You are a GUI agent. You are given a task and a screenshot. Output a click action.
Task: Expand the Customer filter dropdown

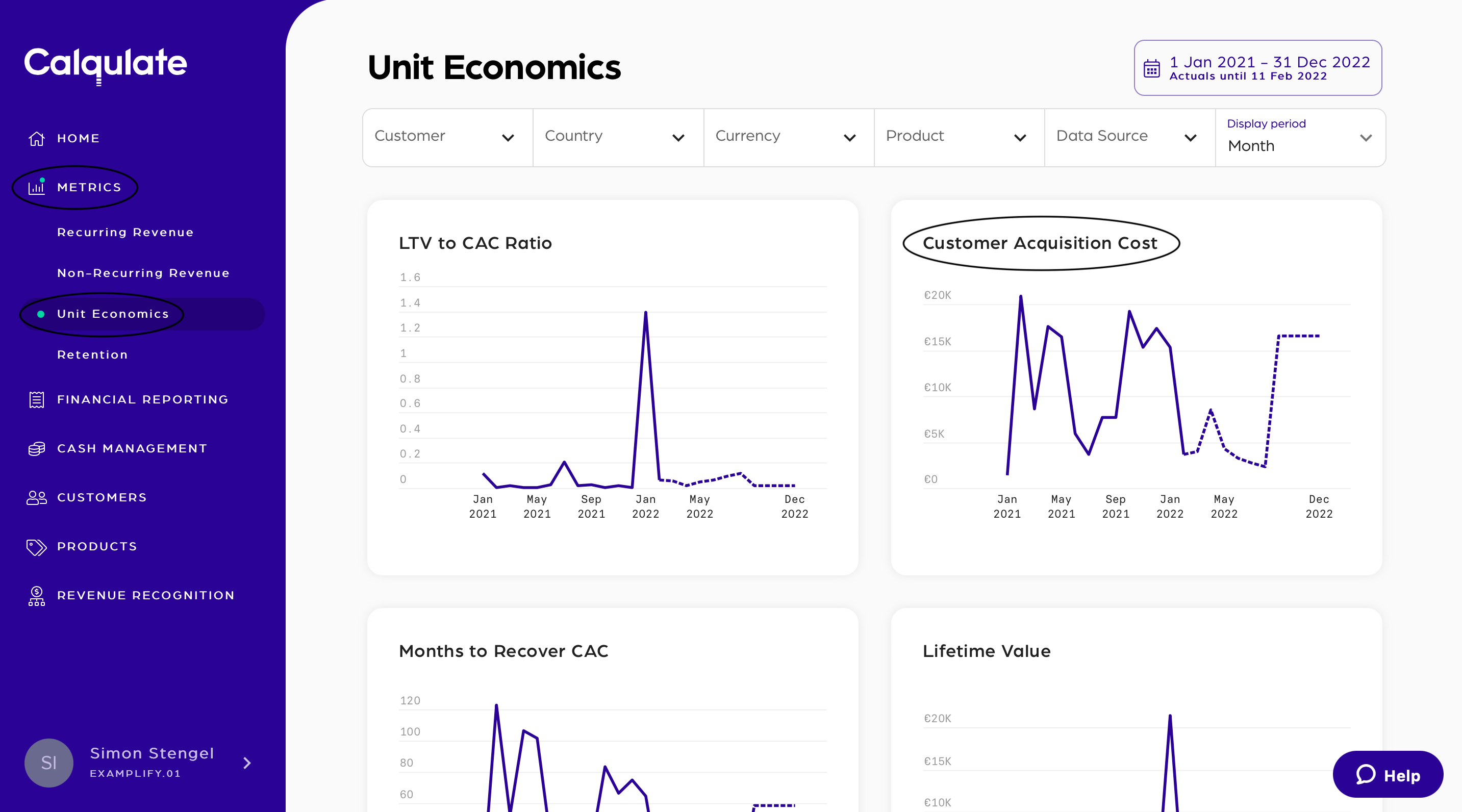pyautogui.click(x=447, y=137)
